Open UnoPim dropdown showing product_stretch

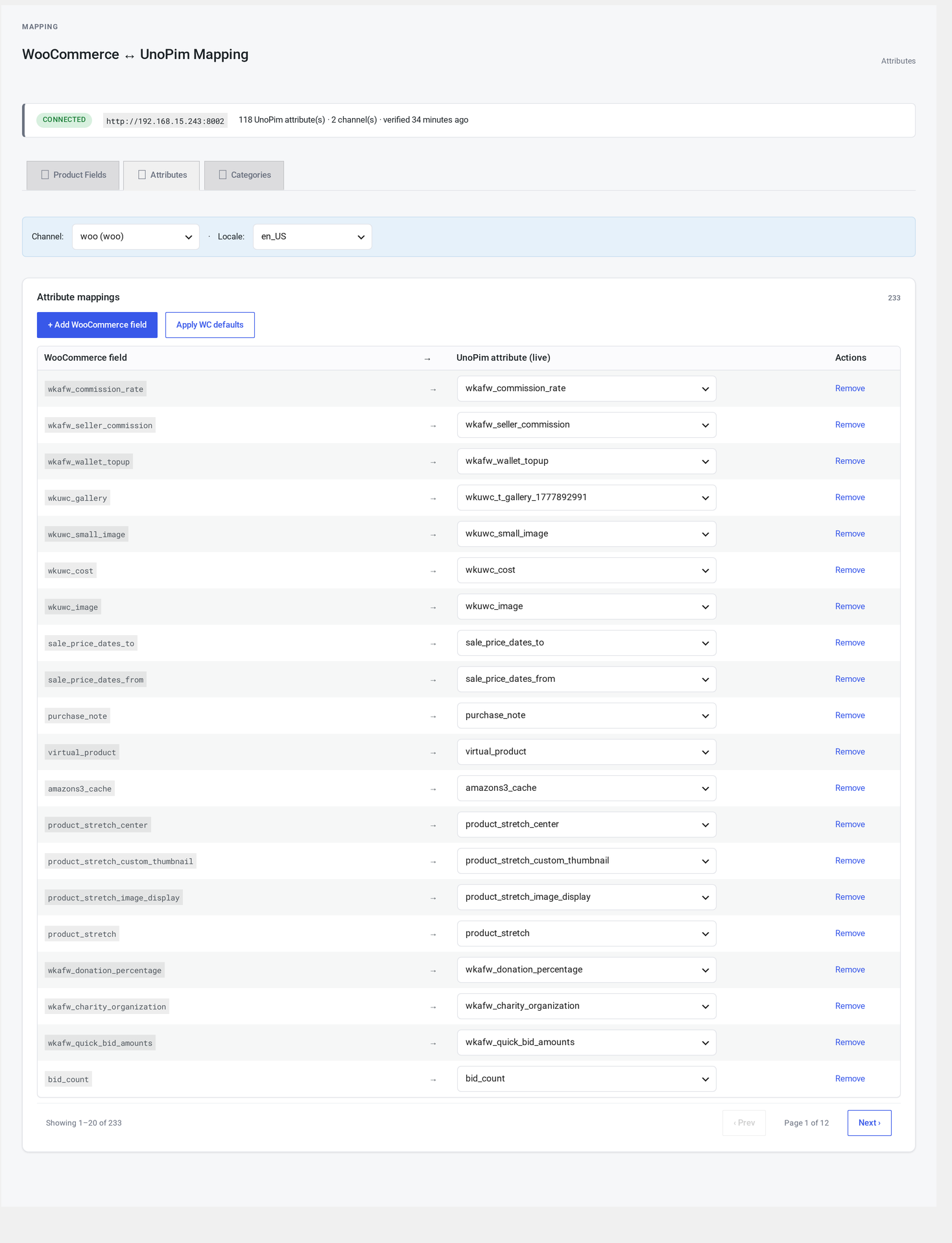(586, 934)
